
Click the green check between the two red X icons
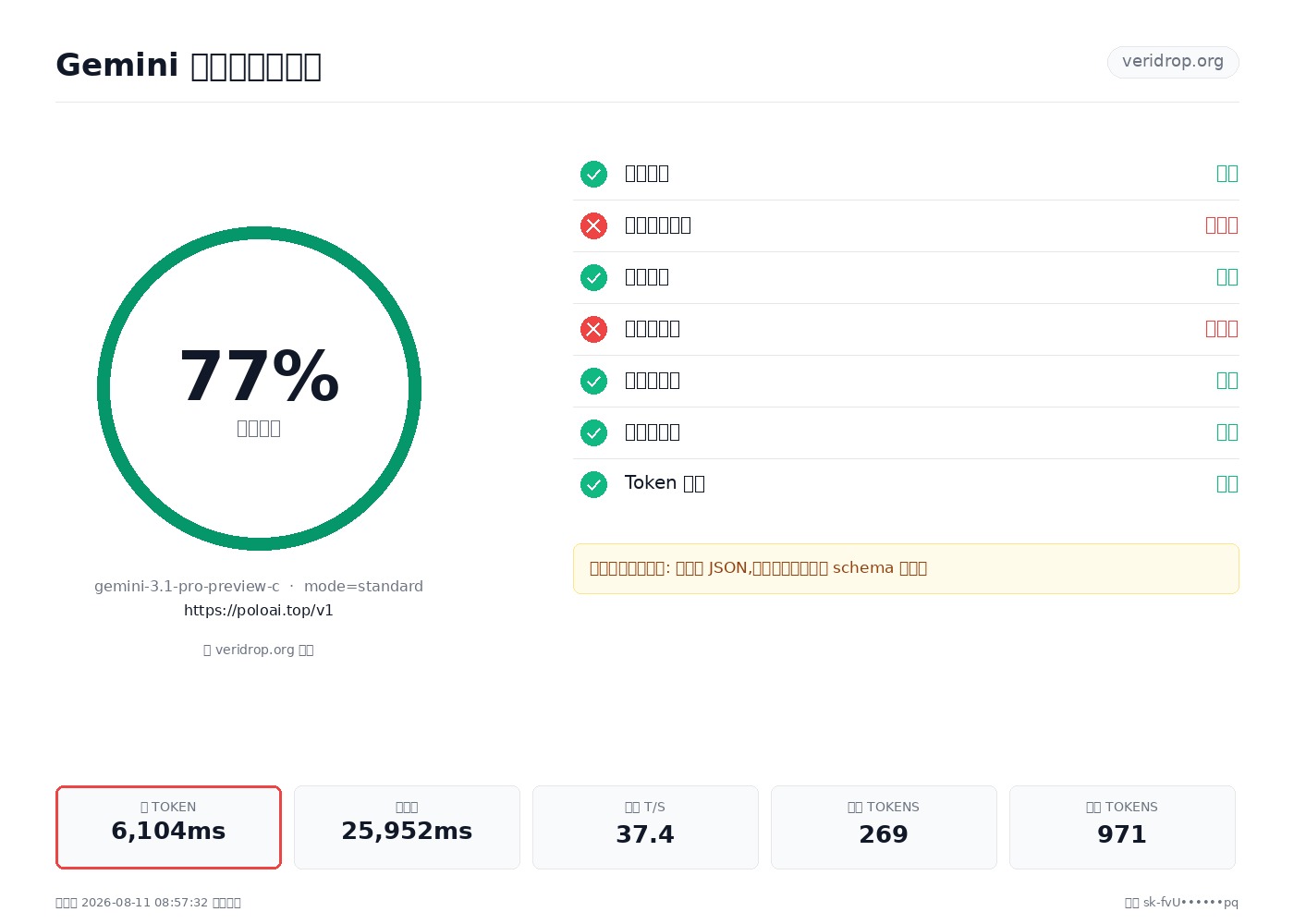pyautogui.click(x=593, y=277)
